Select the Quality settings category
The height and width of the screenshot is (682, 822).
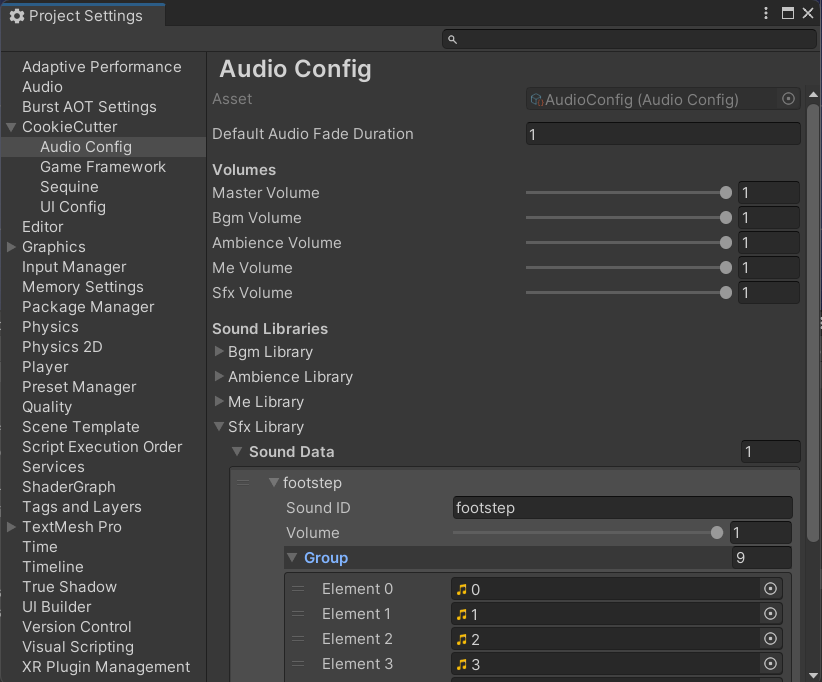pyautogui.click(x=47, y=407)
